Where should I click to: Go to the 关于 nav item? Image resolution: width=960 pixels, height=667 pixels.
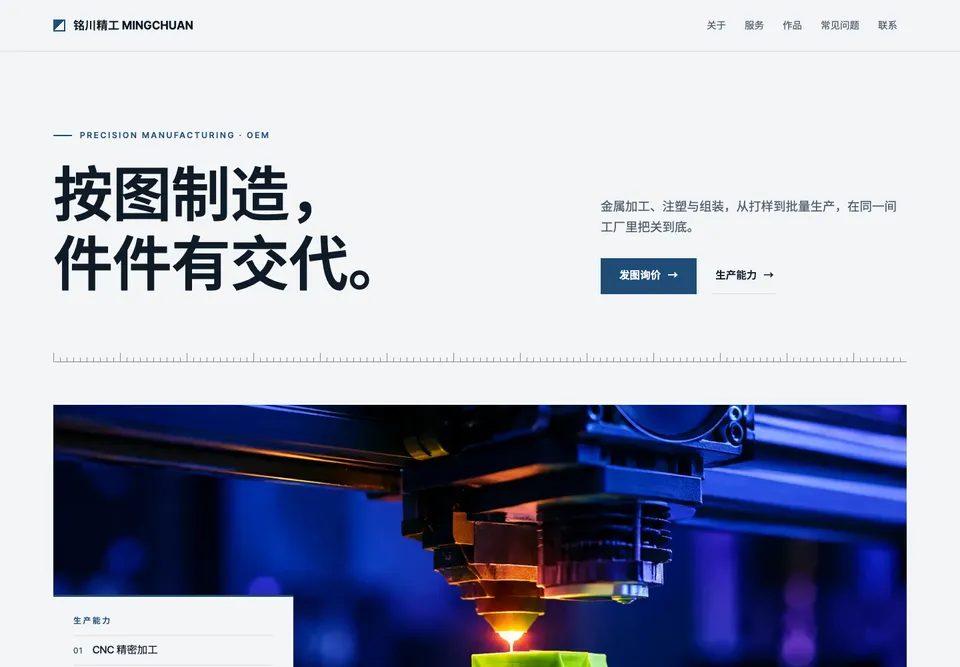[x=716, y=25]
